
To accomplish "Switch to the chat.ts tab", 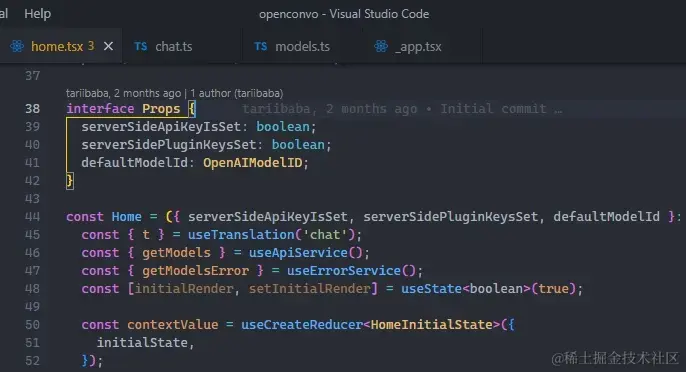I will pos(174,46).
